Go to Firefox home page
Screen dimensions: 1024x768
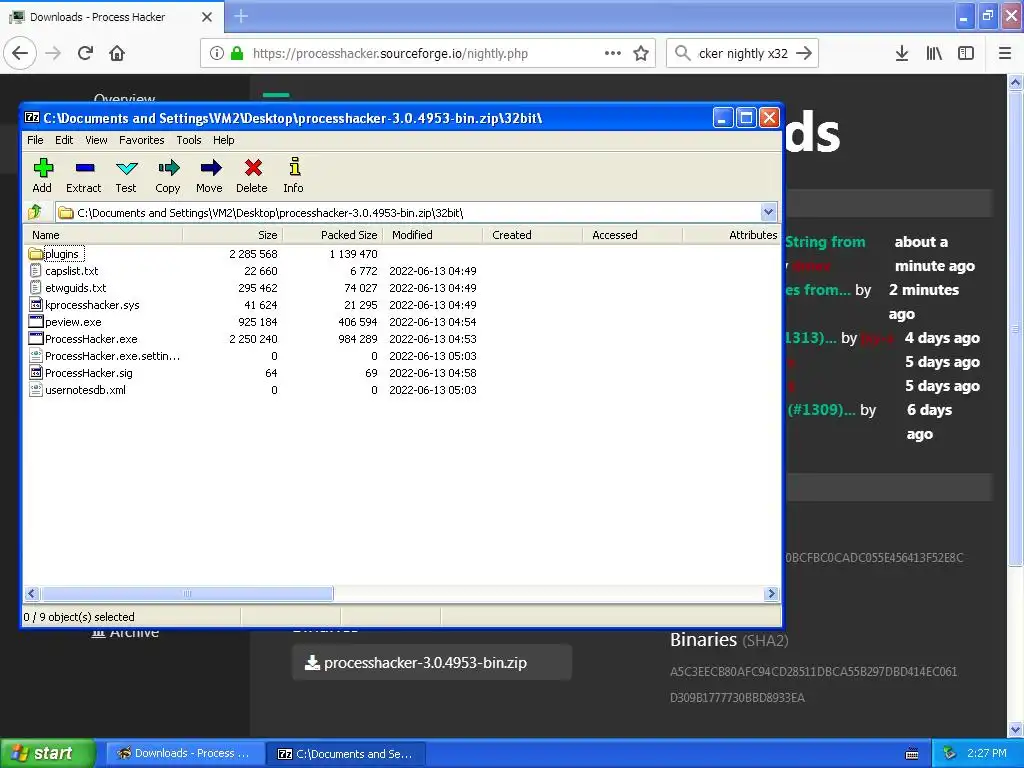click(117, 53)
